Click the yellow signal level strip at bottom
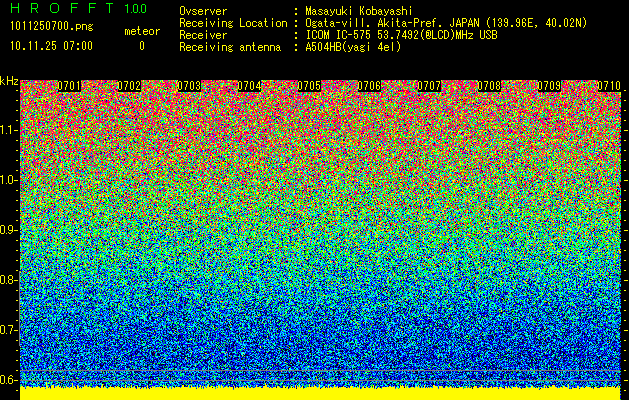The width and height of the screenshot is (629, 400). pyautogui.click(x=321, y=394)
